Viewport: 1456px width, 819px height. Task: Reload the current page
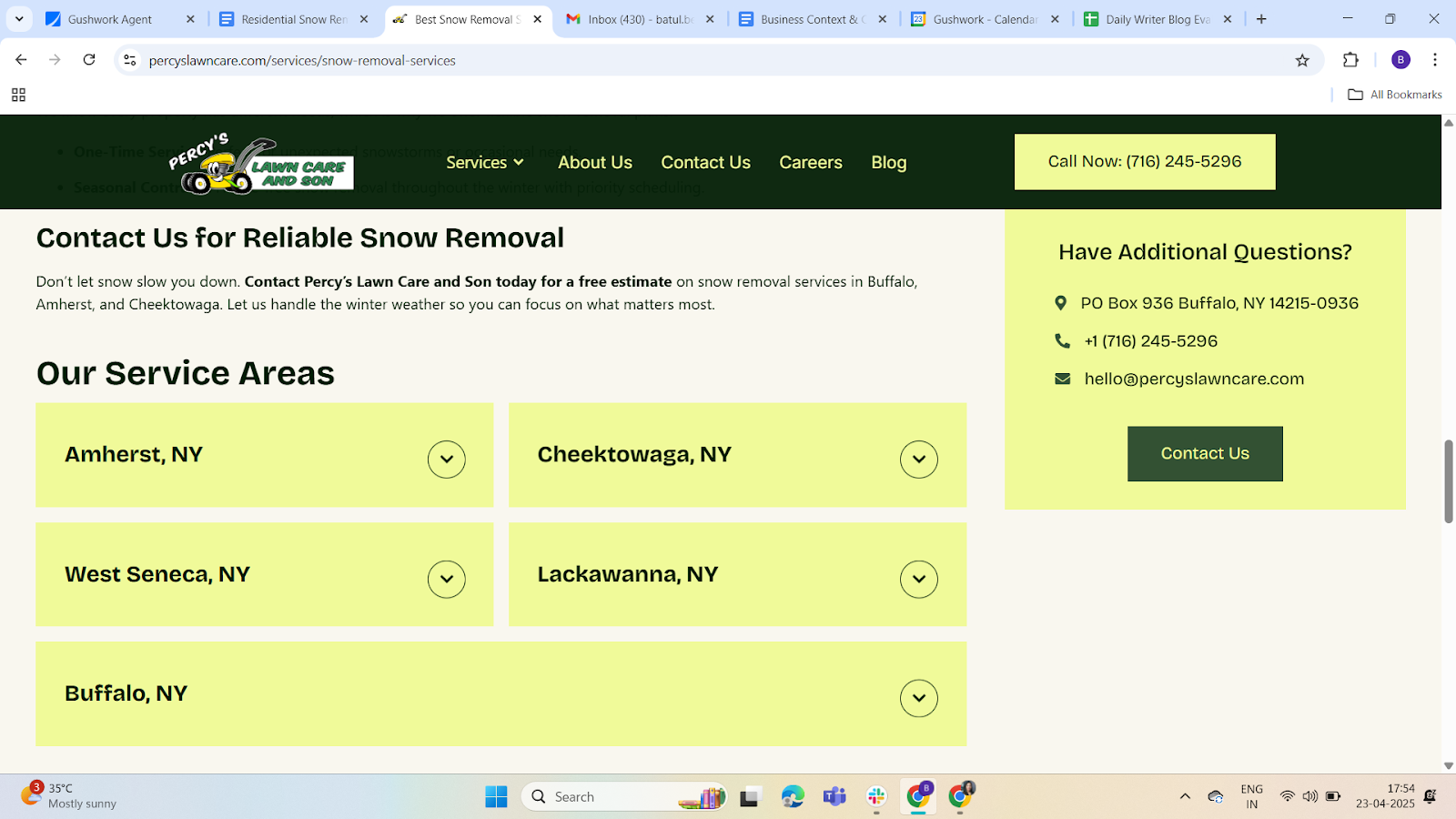(x=89, y=60)
